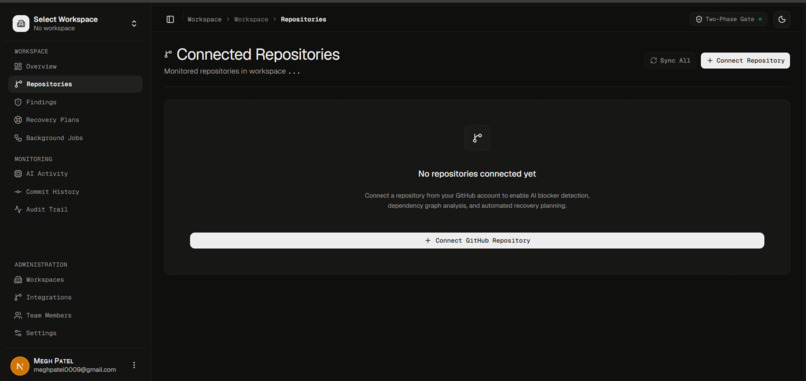The image size is (806, 381).
Task: Open AI Activity monitoring
Action: [x=76, y=174]
